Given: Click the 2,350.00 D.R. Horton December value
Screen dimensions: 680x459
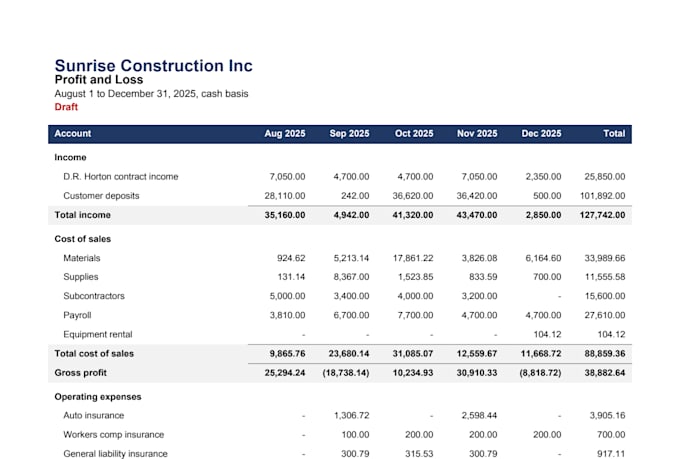Looking at the screenshot, I should point(543,177).
